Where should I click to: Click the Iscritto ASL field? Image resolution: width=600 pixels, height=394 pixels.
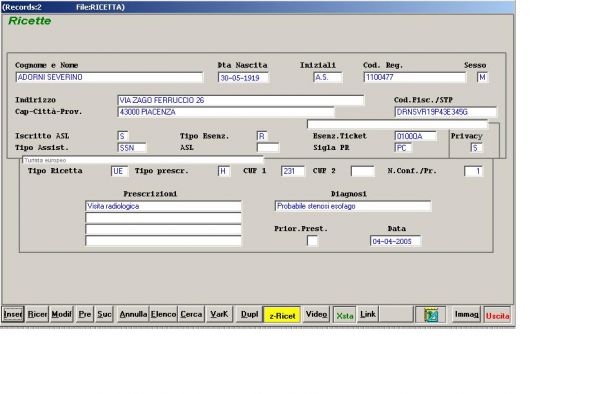[123, 136]
